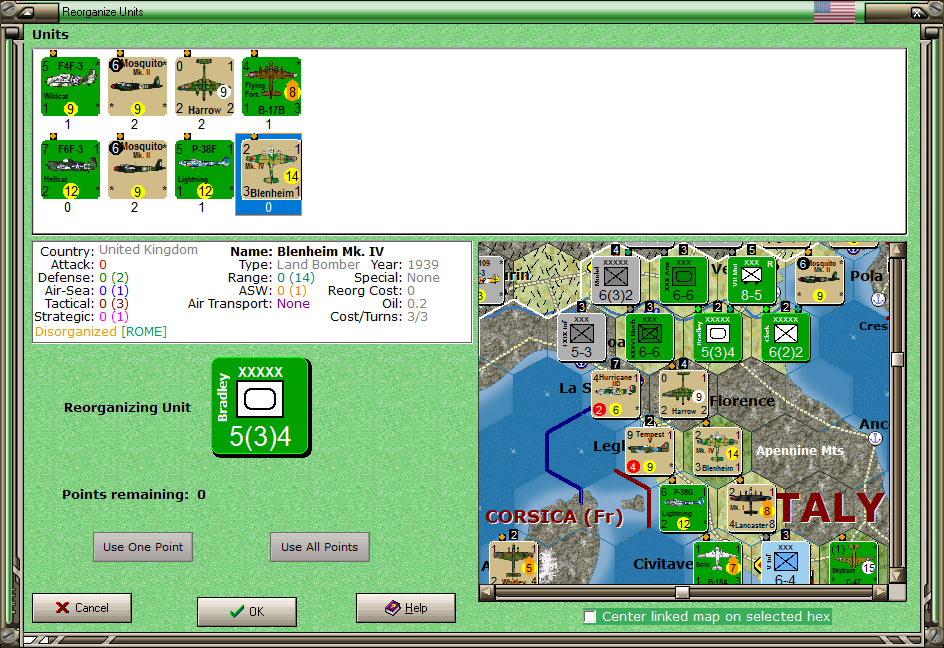
Task: Click map scroll up arrow
Action: [897, 249]
